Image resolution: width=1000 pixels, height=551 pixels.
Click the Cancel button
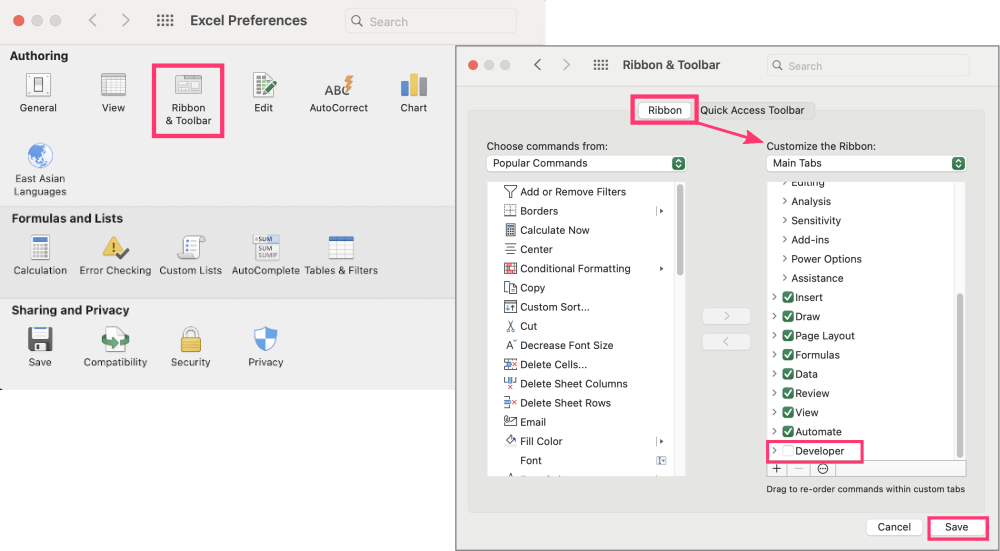pos(893,527)
